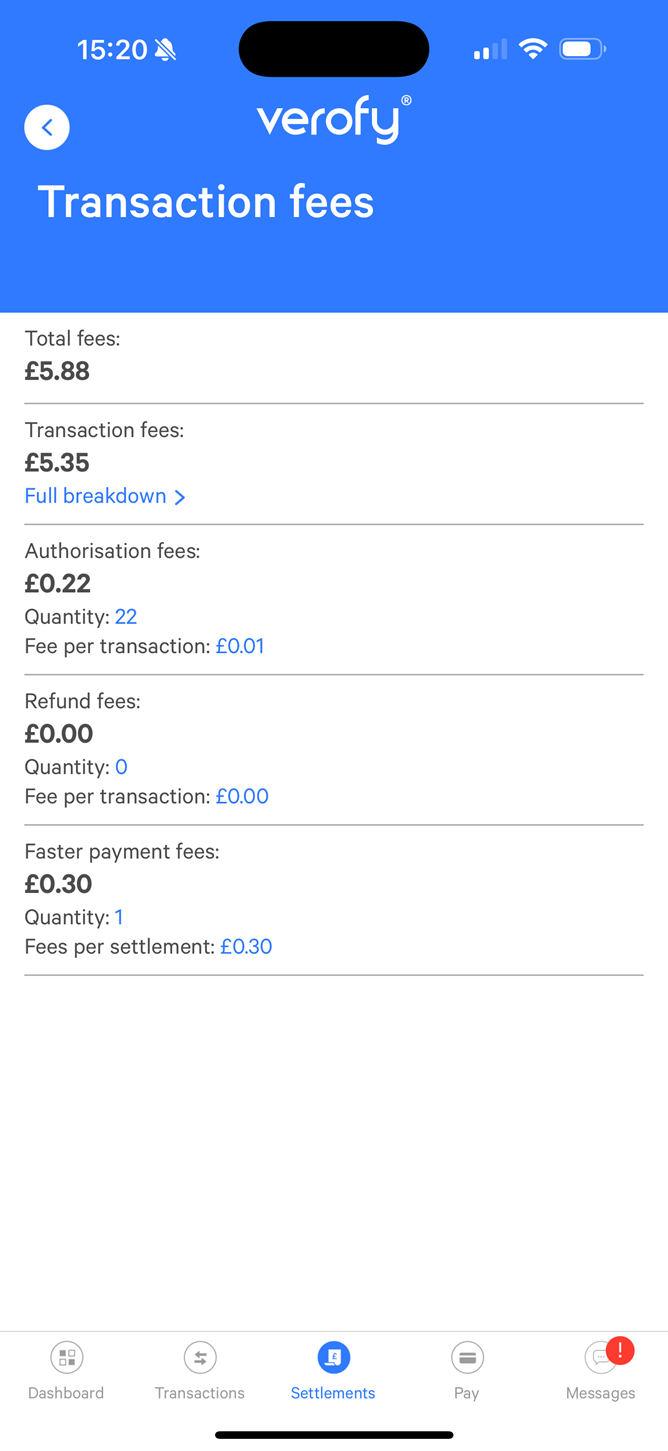Screen dimensions: 668x1451
Task: Tap the back arrow button
Action: [47, 127]
